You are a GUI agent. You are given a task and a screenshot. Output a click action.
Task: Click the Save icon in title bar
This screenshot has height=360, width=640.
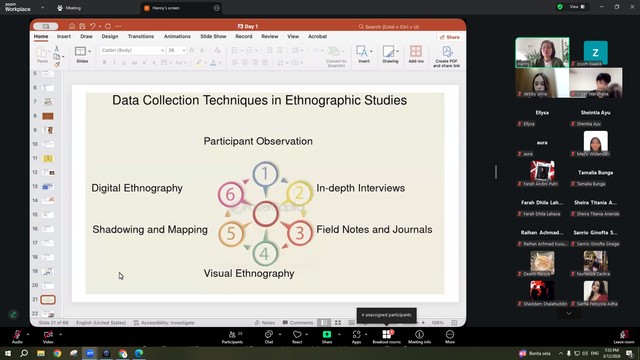point(82,26)
